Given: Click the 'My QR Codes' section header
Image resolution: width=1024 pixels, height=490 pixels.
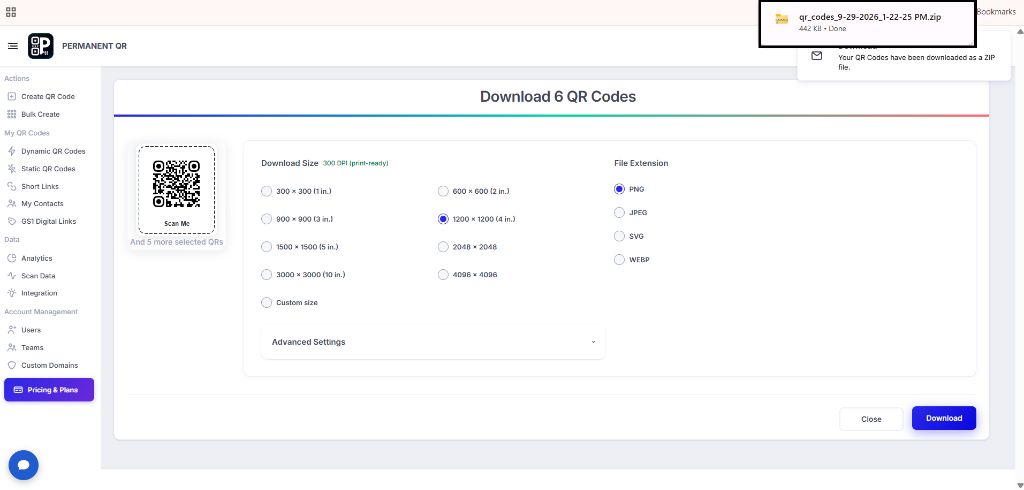Looking at the screenshot, I should tap(27, 133).
